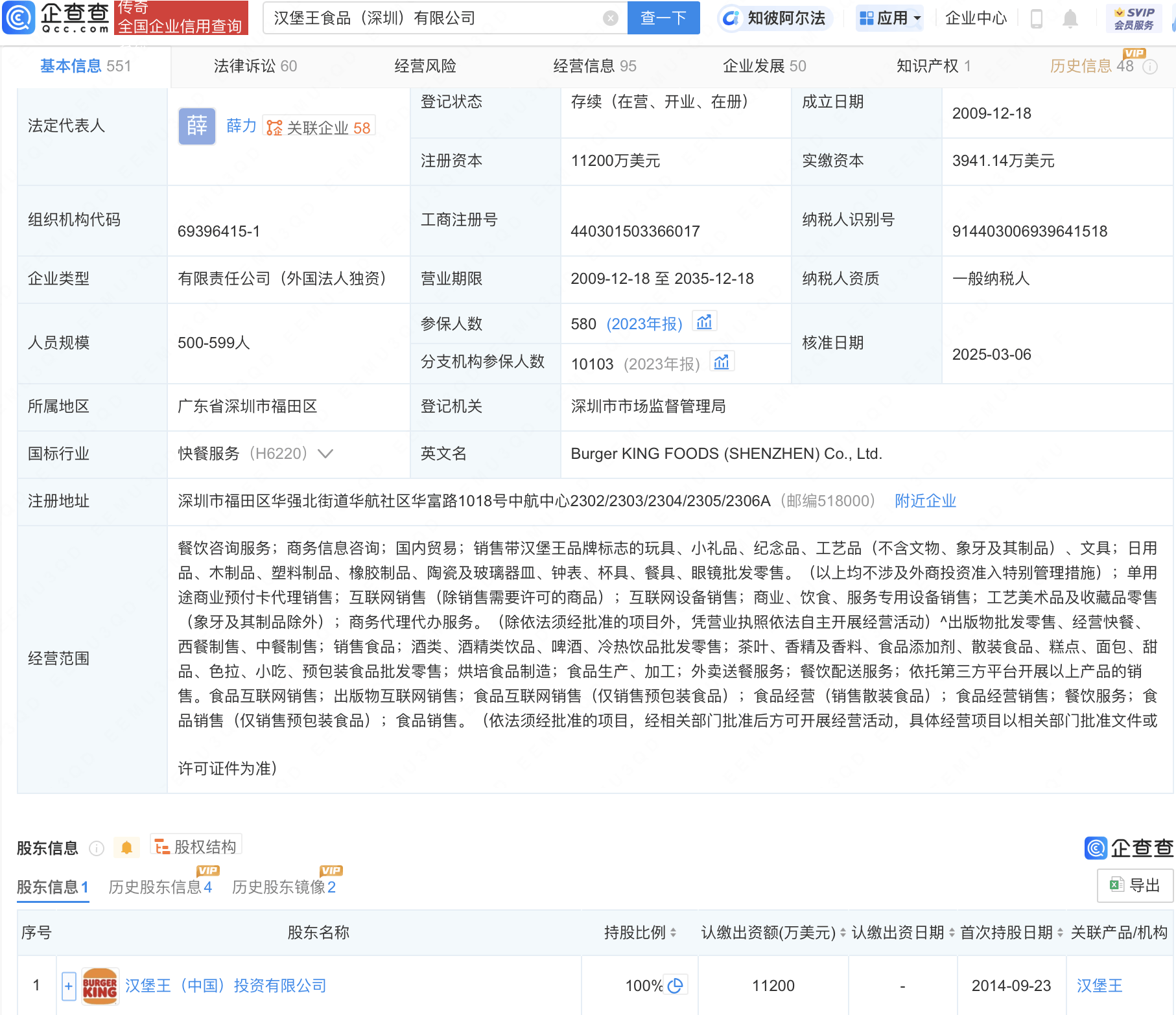Click the Qichacha logo icon
1176x1015 pixels.
19,17
